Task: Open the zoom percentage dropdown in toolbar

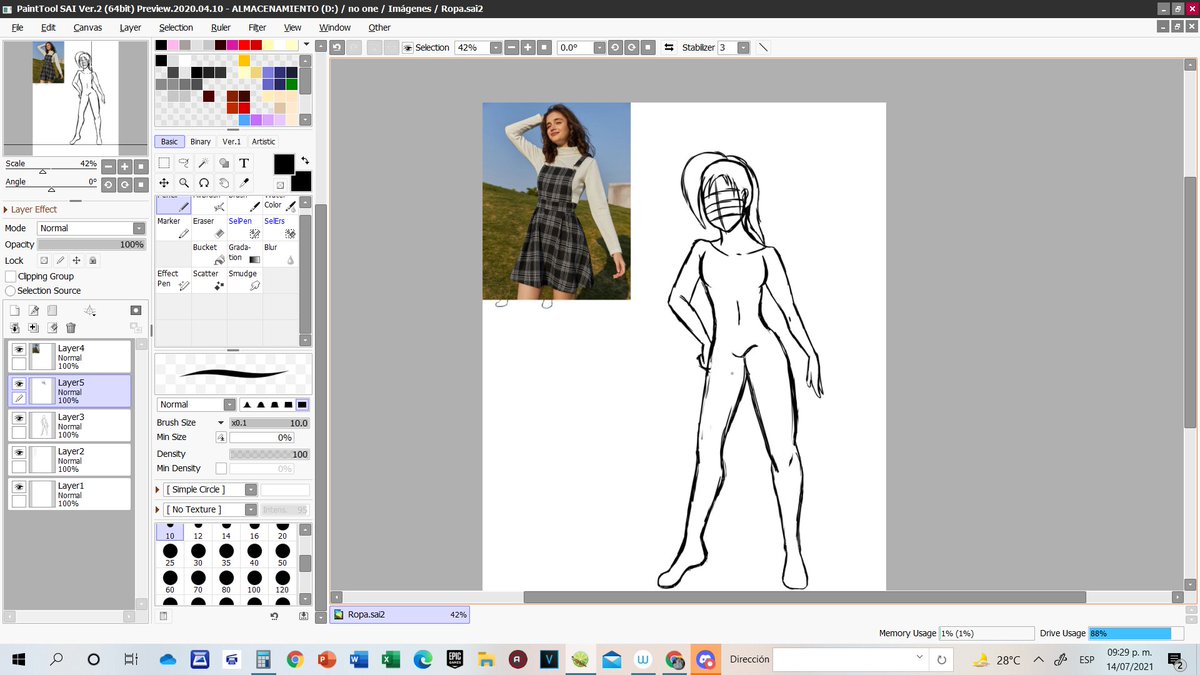Action: 496,47
